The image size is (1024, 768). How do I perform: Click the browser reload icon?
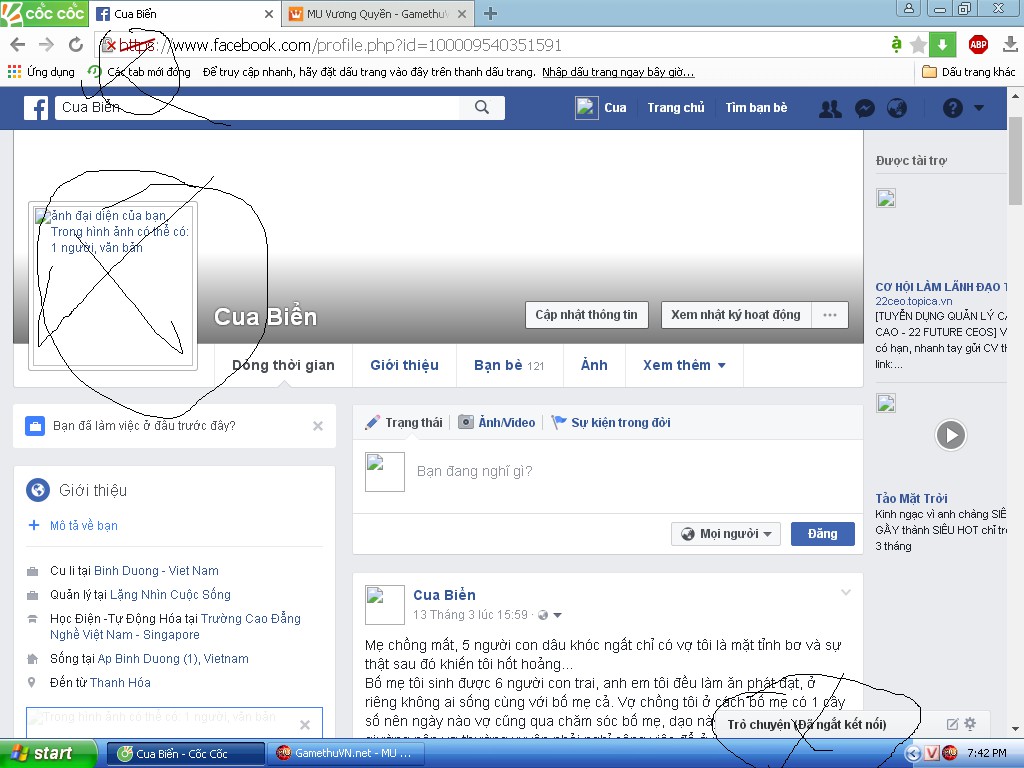75,45
